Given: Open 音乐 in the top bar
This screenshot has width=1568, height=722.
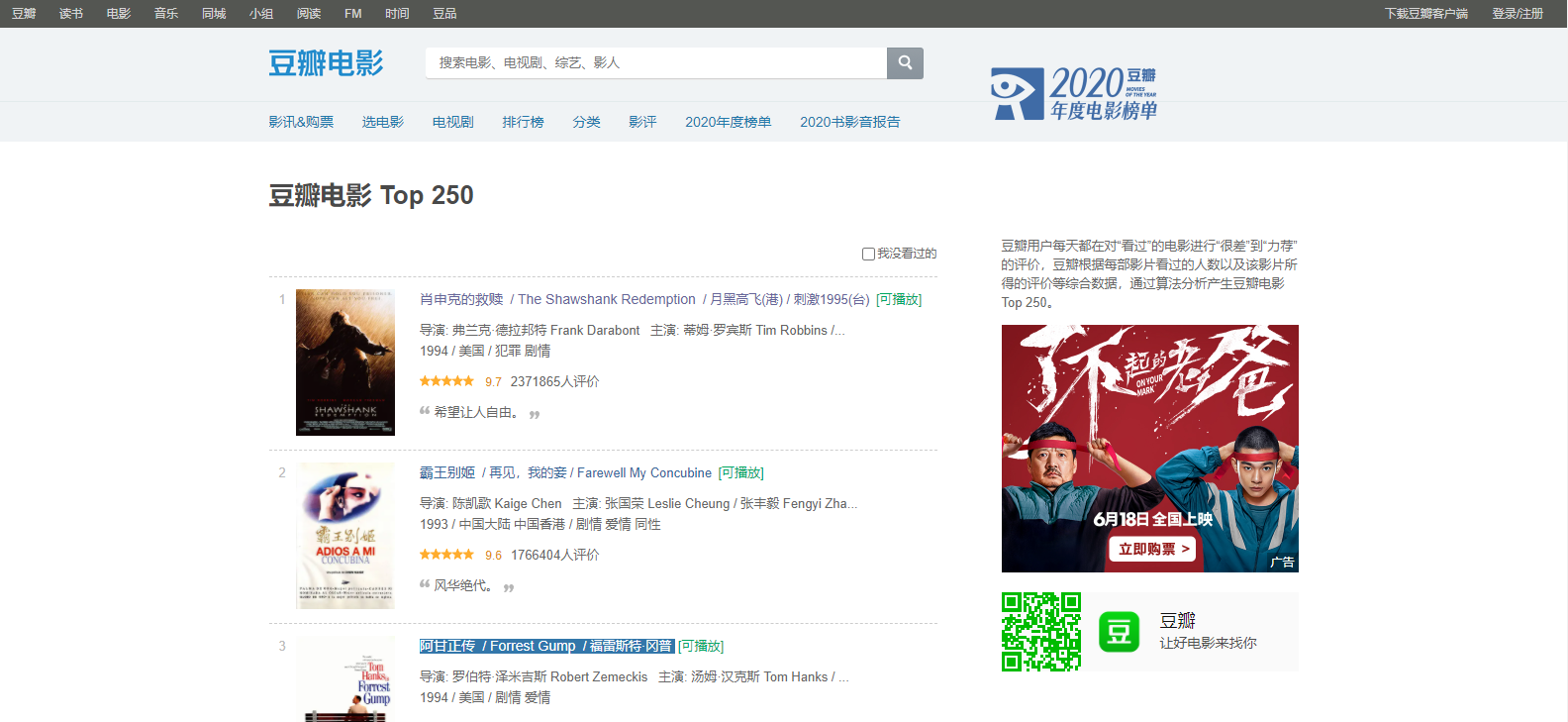Looking at the screenshot, I should 166,14.
